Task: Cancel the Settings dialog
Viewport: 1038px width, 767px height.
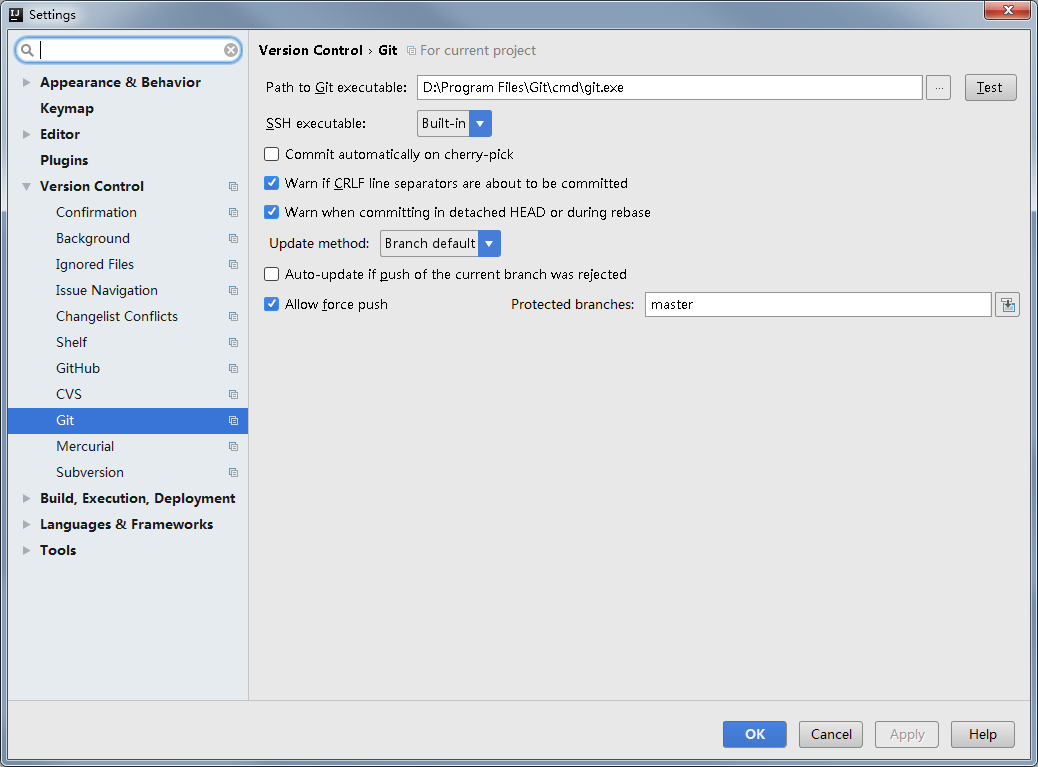Action: click(x=831, y=735)
